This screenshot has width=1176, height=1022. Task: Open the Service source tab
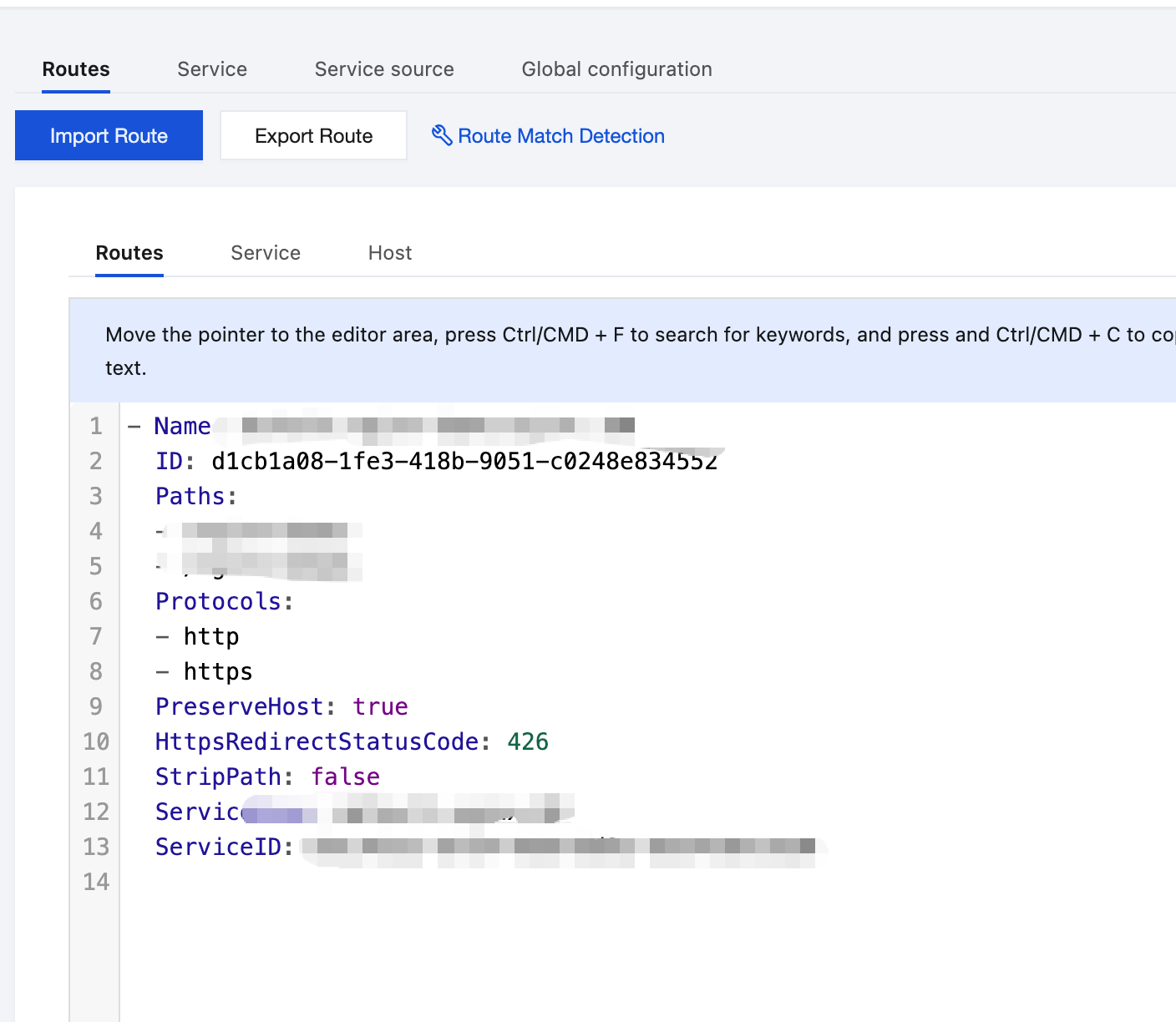tap(384, 69)
